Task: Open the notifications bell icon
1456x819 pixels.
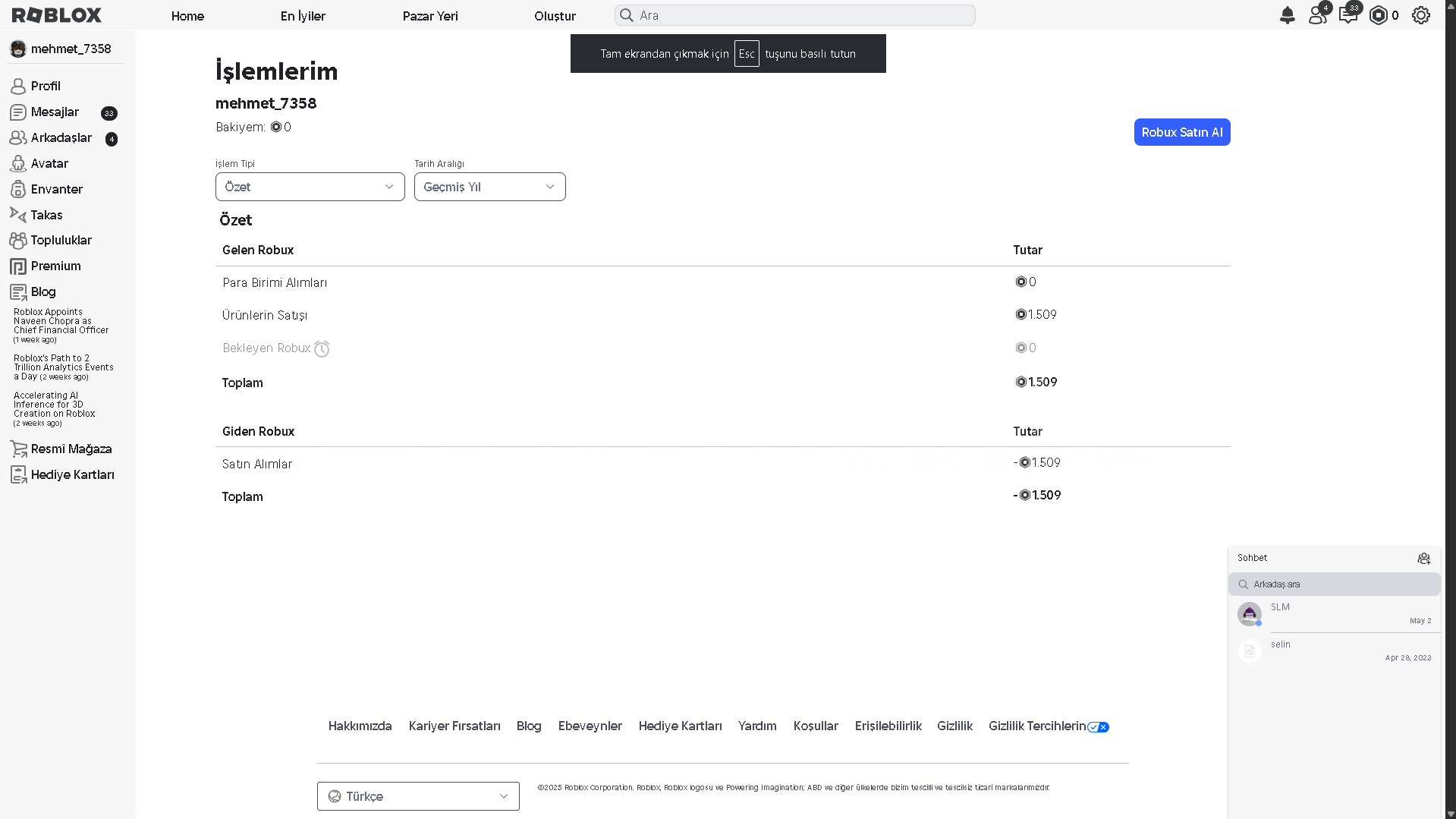Action: tap(1287, 15)
